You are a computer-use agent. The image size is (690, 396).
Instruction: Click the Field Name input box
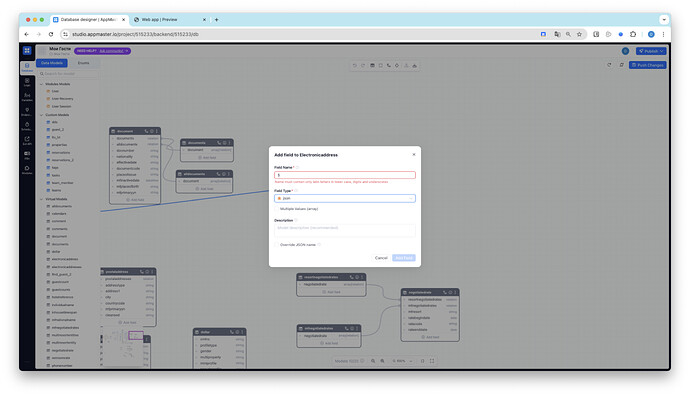tap(345, 175)
